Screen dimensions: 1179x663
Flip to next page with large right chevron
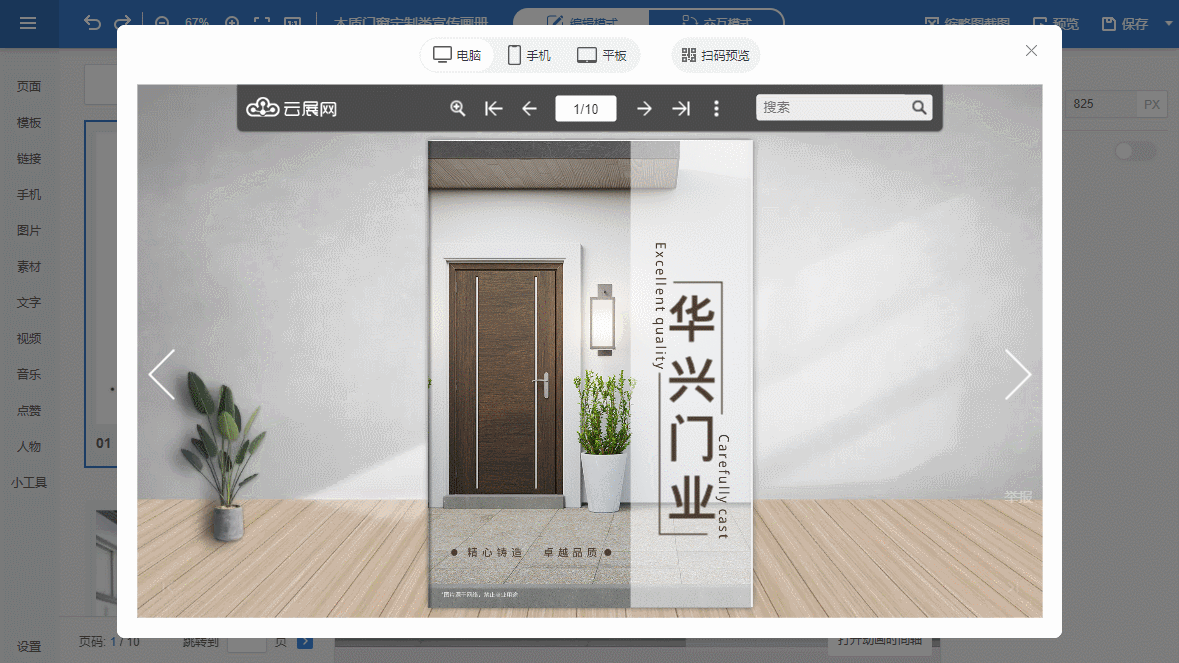point(1017,374)
